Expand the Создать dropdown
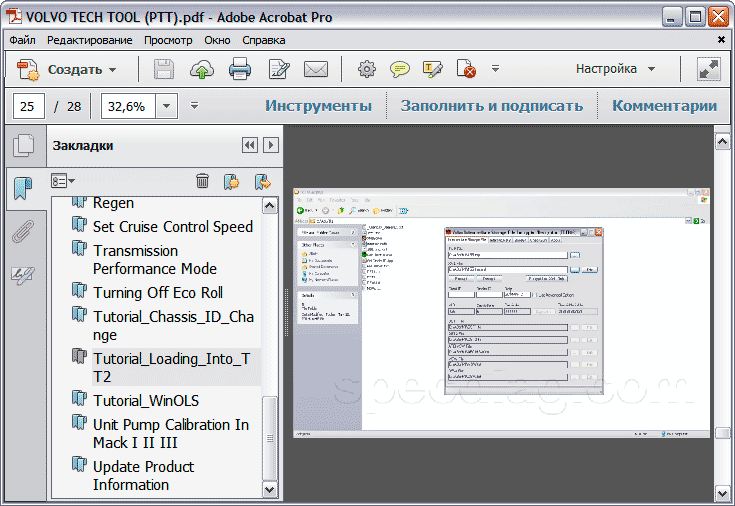This screenshot has height=506, width=735. [x=113, y=70]
